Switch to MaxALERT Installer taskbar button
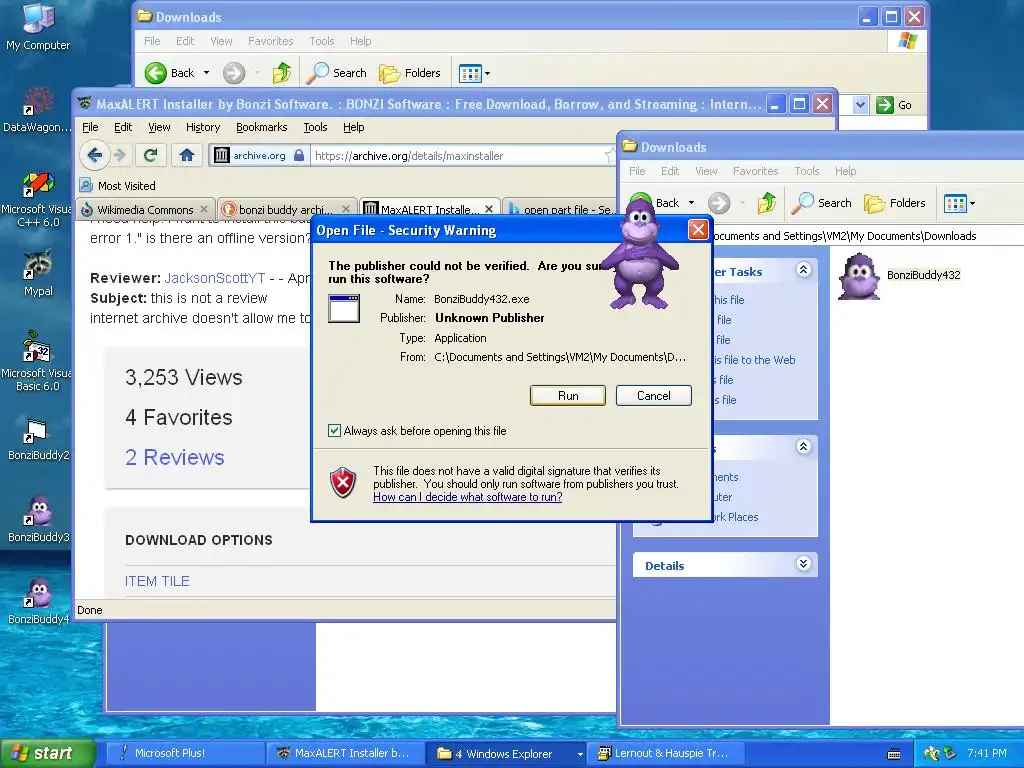Viewport: 1024px width, 768px height. [346, 754]
